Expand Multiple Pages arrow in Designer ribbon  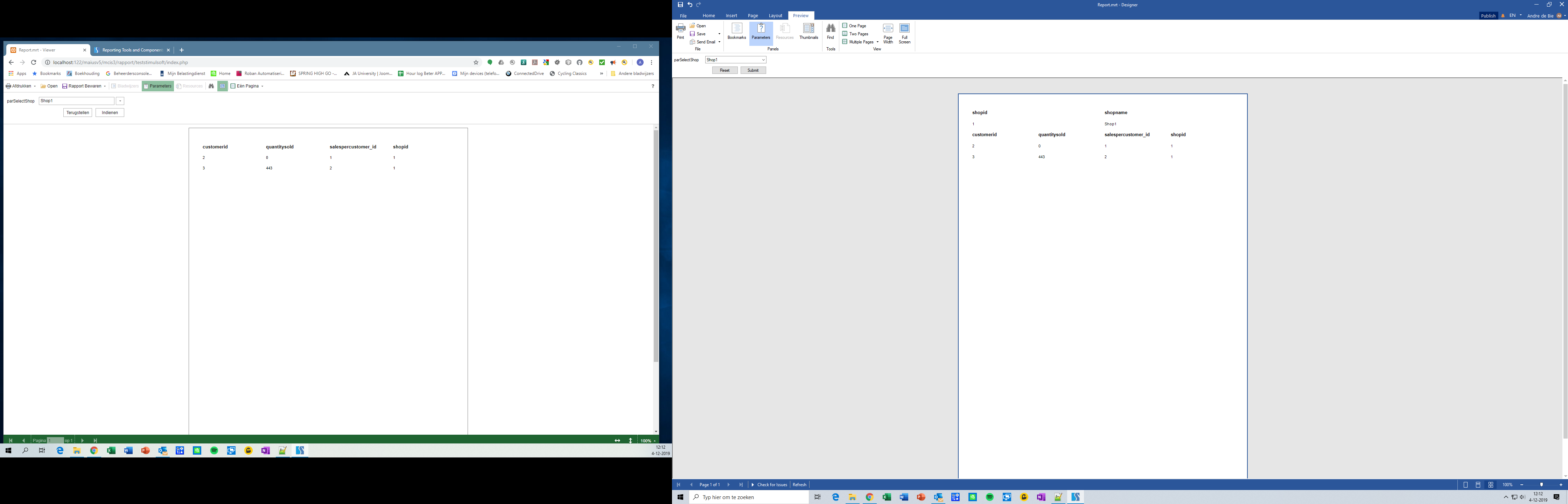[x=877, y=42]
